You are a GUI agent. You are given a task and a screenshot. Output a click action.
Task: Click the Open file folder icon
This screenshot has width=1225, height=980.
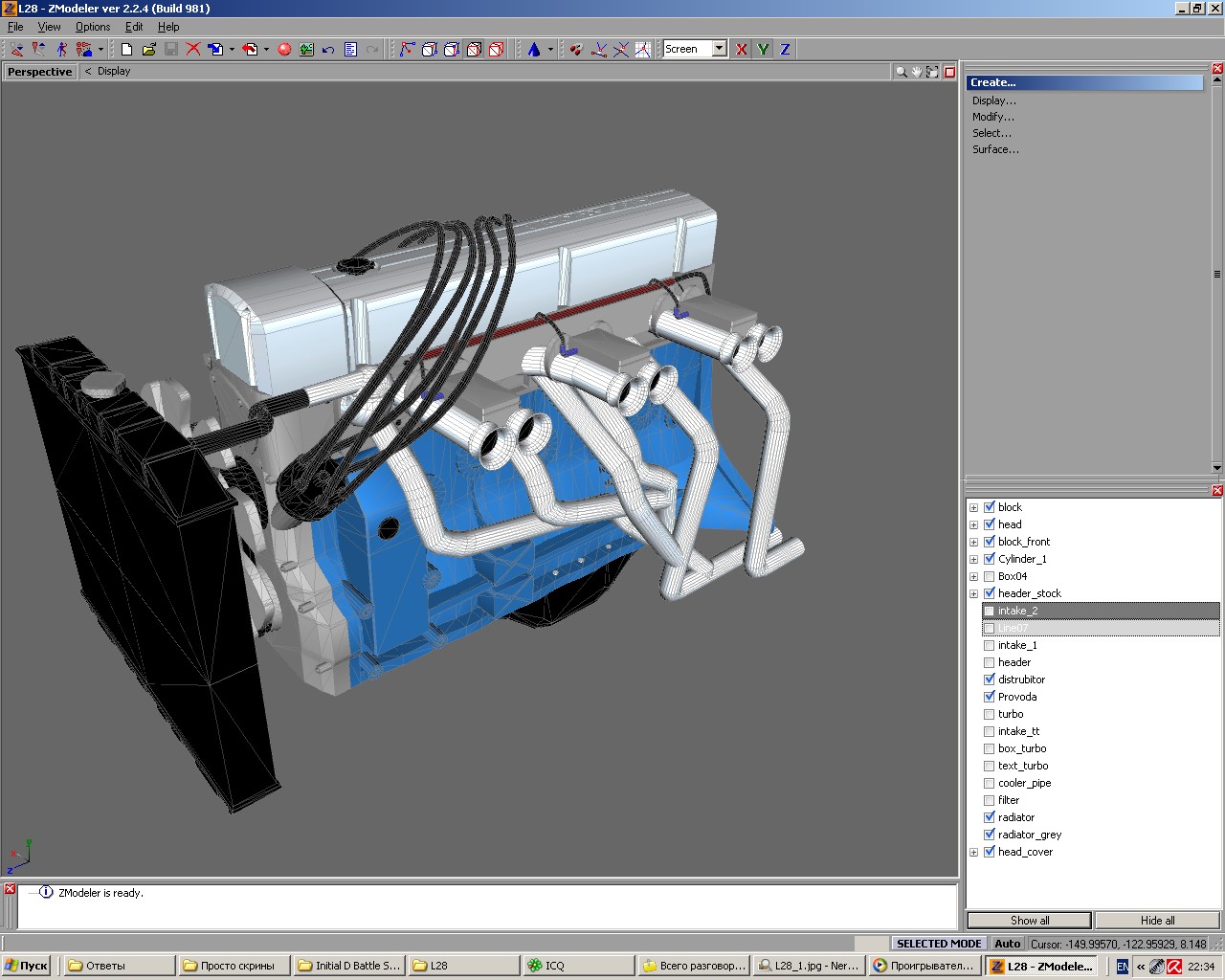point(148,49)
